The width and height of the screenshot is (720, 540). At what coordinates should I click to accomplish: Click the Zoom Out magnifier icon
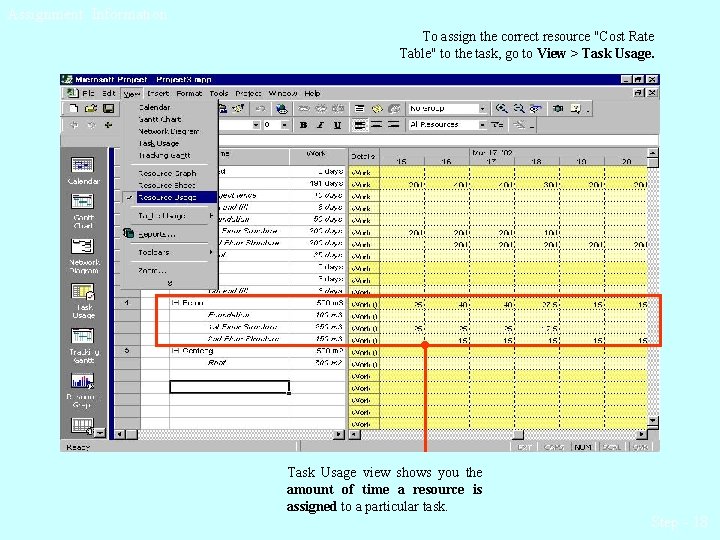[x=518, y=108]
